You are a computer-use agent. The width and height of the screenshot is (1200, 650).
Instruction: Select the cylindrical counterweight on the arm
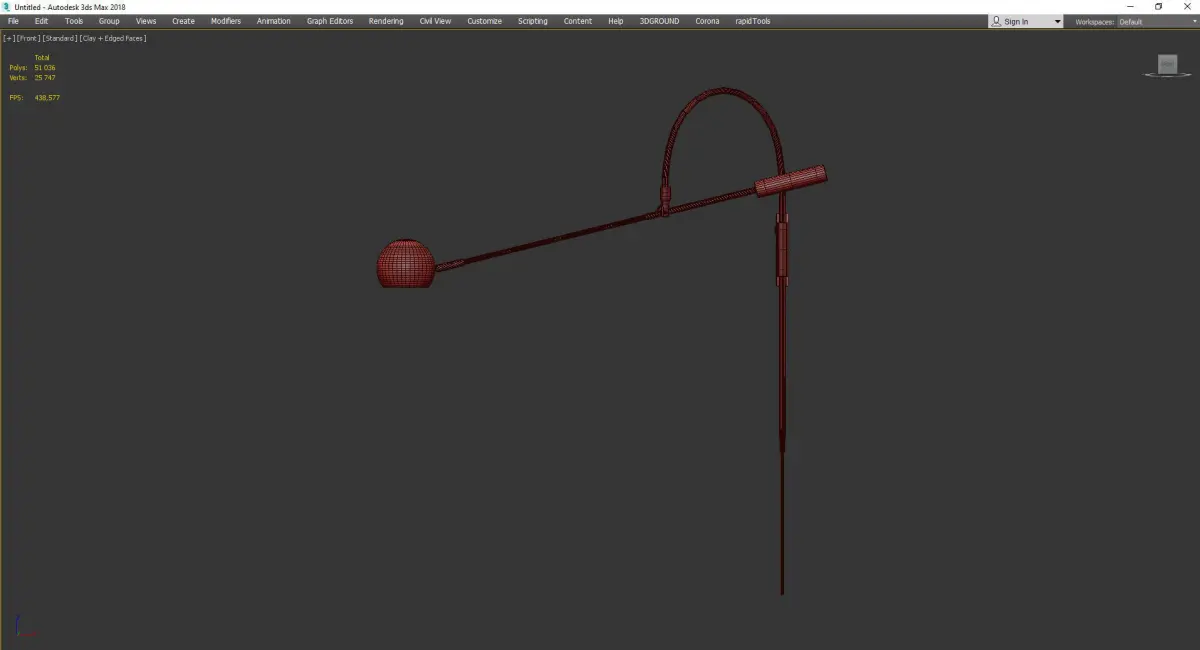click(790, 180)
